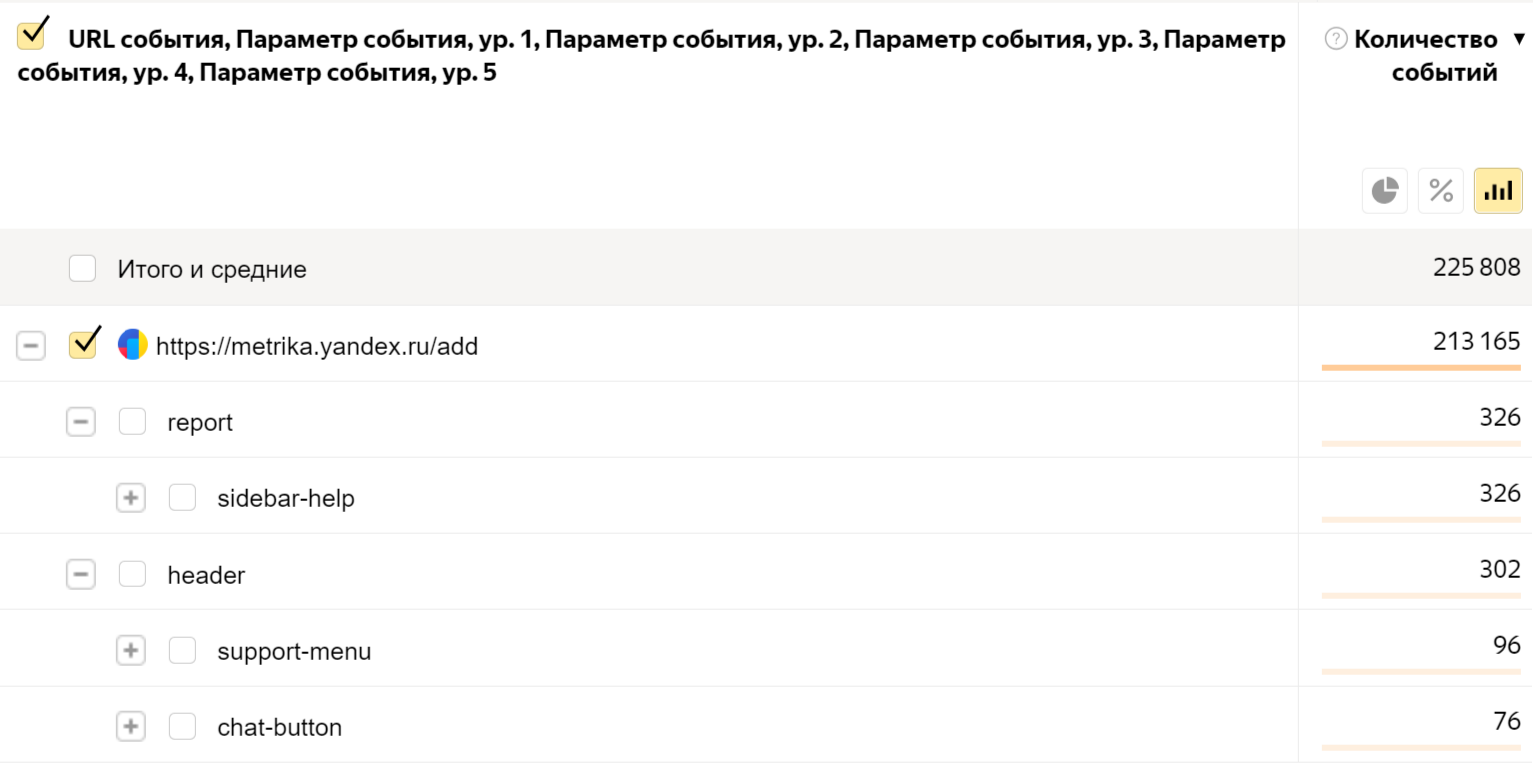Open help tooltip for Количество событий

[1335, 39]
